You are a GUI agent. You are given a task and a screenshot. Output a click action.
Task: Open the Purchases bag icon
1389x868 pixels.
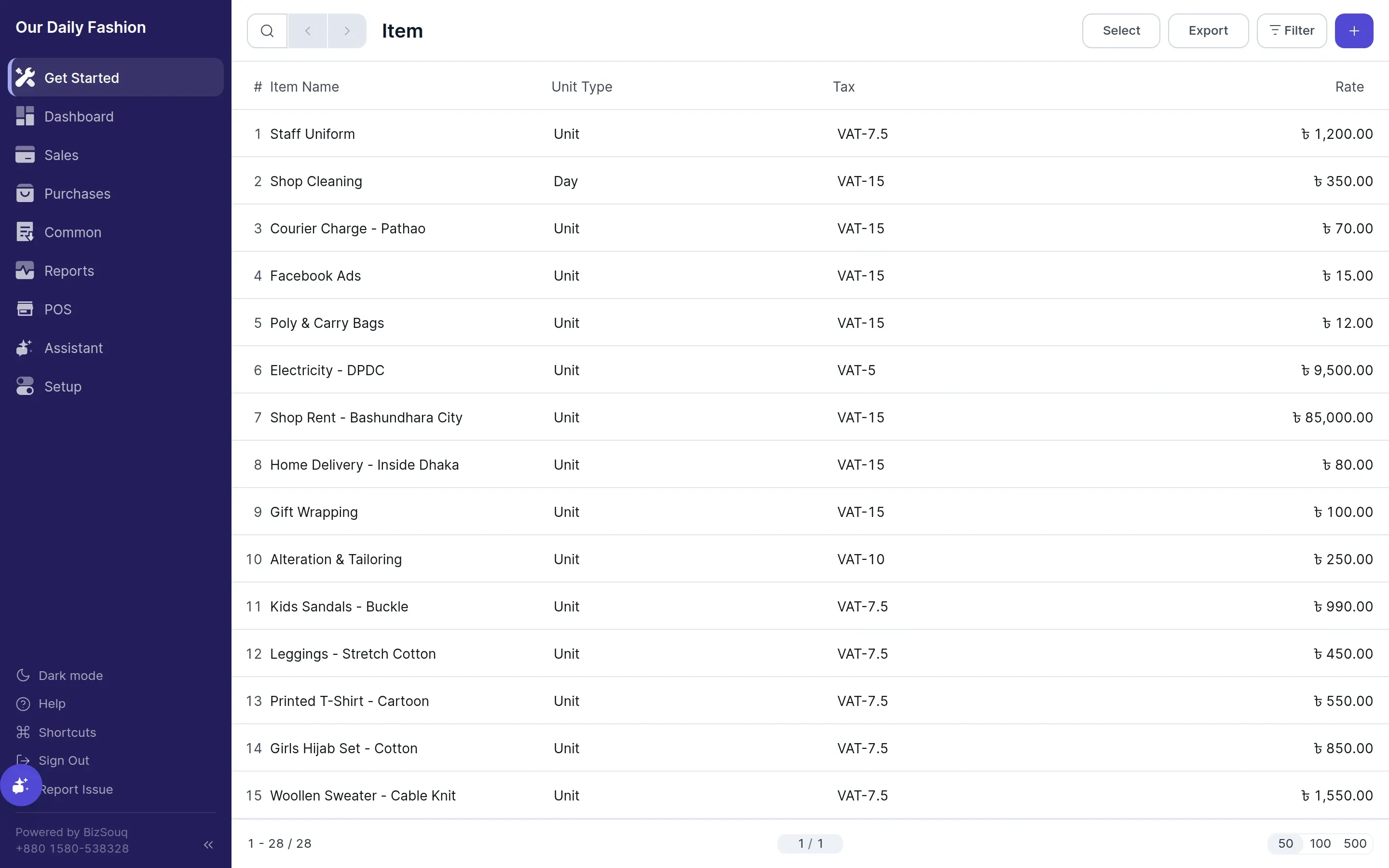(25, 193)
